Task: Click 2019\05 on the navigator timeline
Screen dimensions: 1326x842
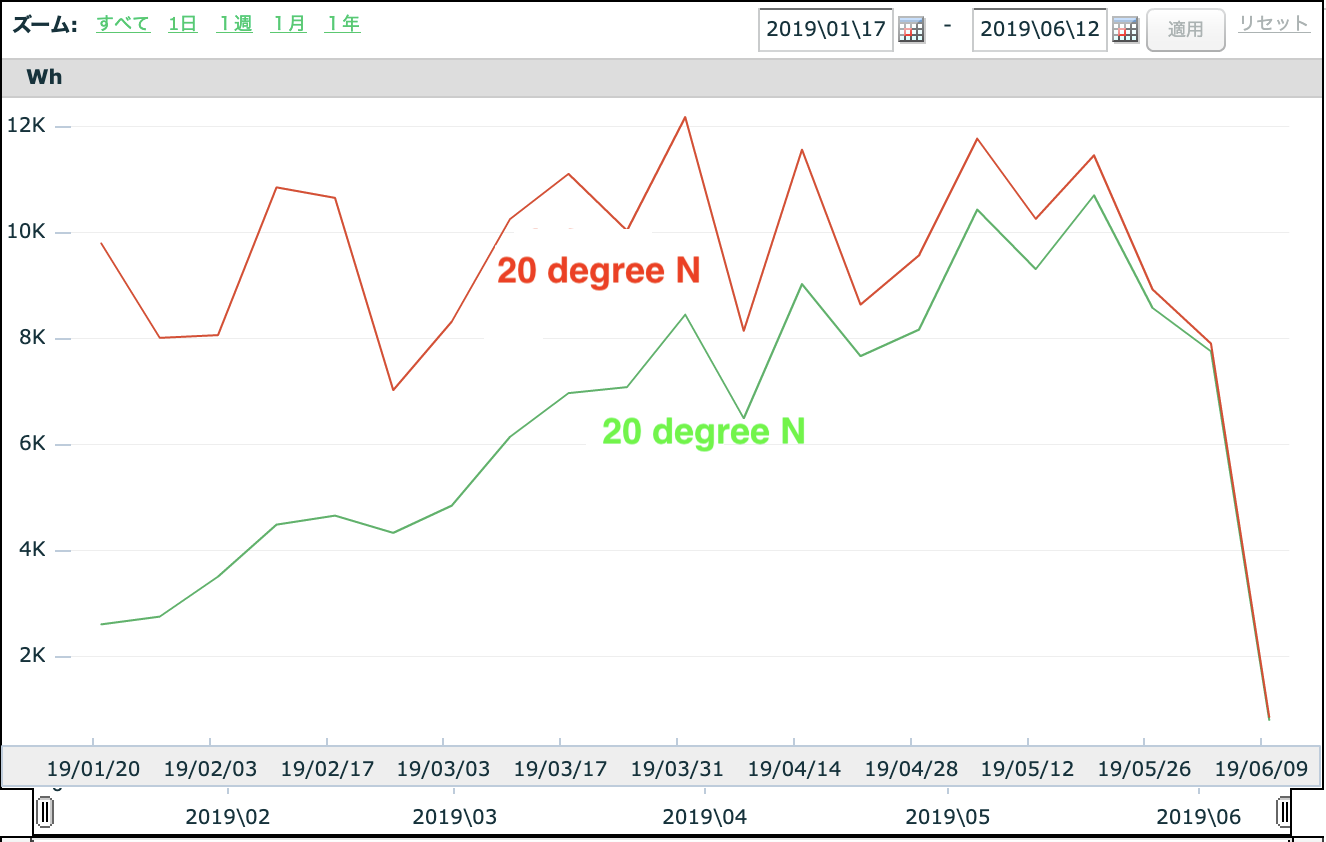Action: click(x=947, y=817)
